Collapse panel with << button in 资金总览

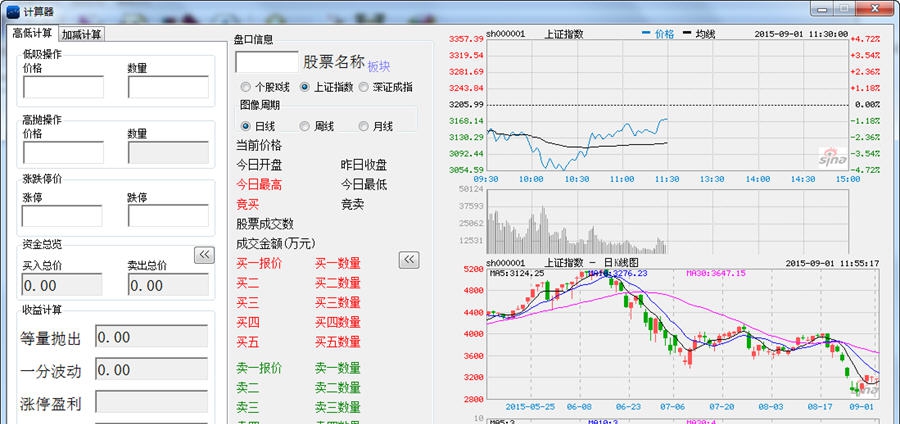tap(204, 255)
